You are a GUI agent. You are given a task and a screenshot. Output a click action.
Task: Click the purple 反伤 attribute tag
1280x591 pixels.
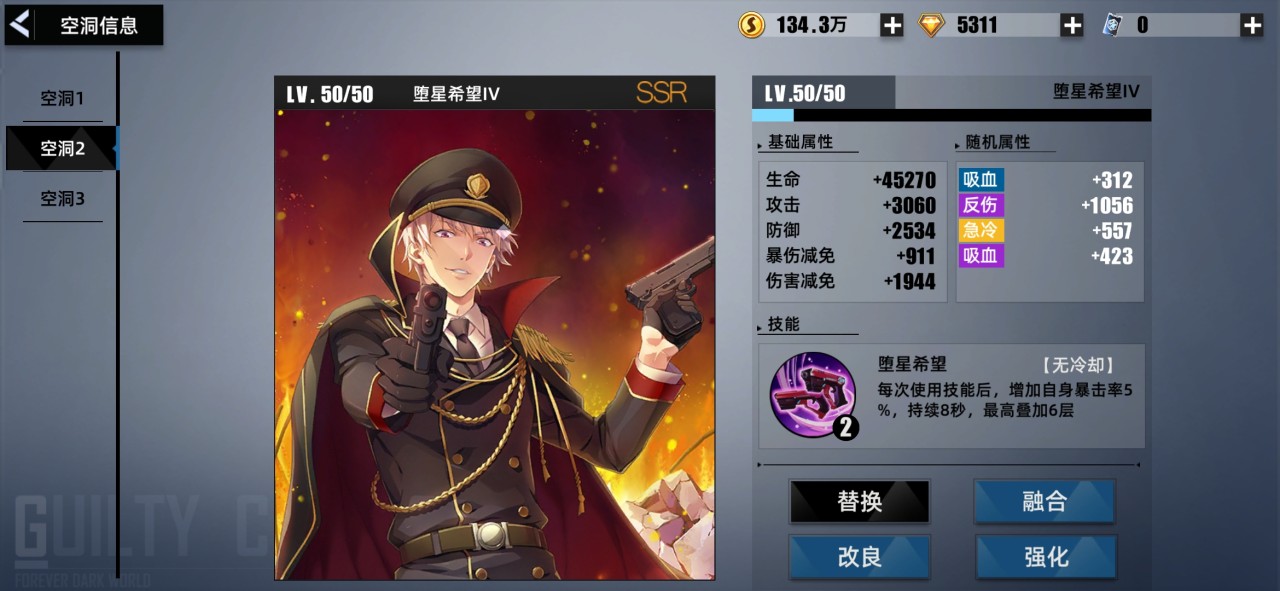pyautogui.click(x=981, y=205)
